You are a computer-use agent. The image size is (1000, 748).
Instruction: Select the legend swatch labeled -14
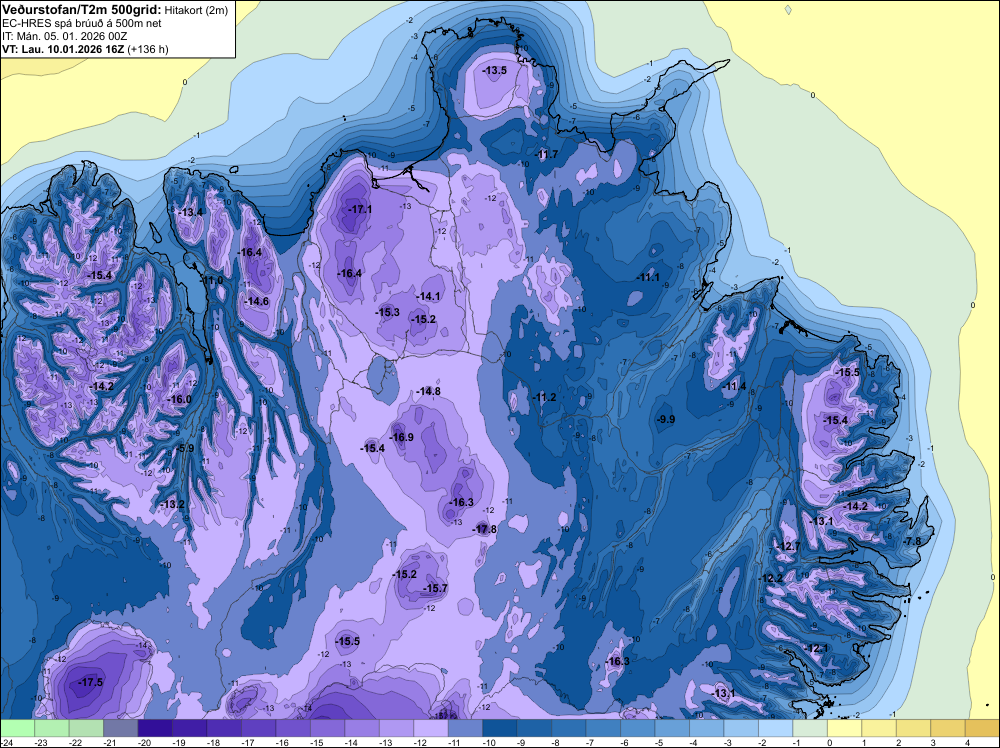click(x=362, y=728)
